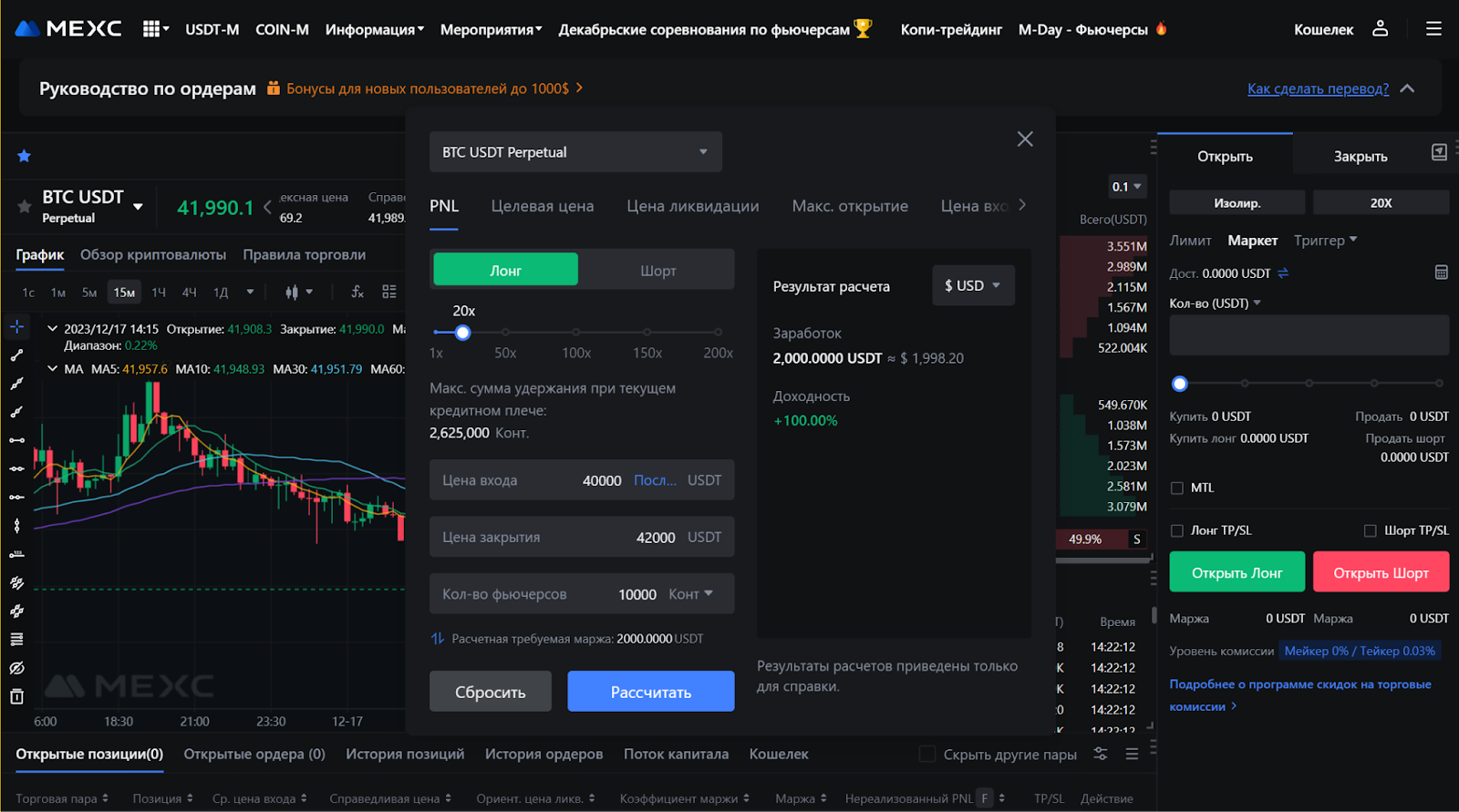The width and height of the screenshot is (1459, 812).
Task: Expand more timeframes dropdown arrow
Action: click(250, 292)
